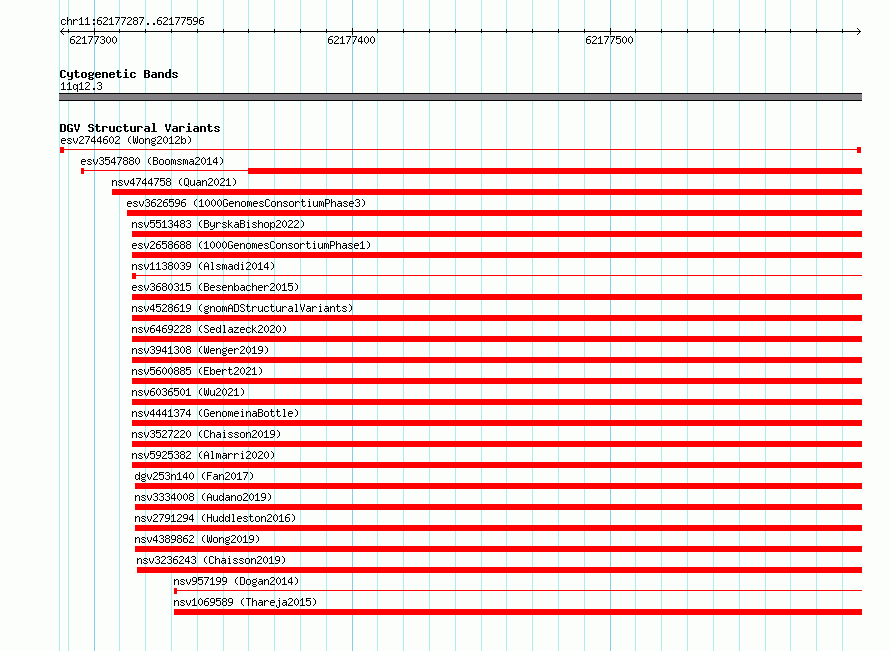Click the nsv6469228 (Sedlazeck2020) label
890x651 pixels.
(209, 329)
